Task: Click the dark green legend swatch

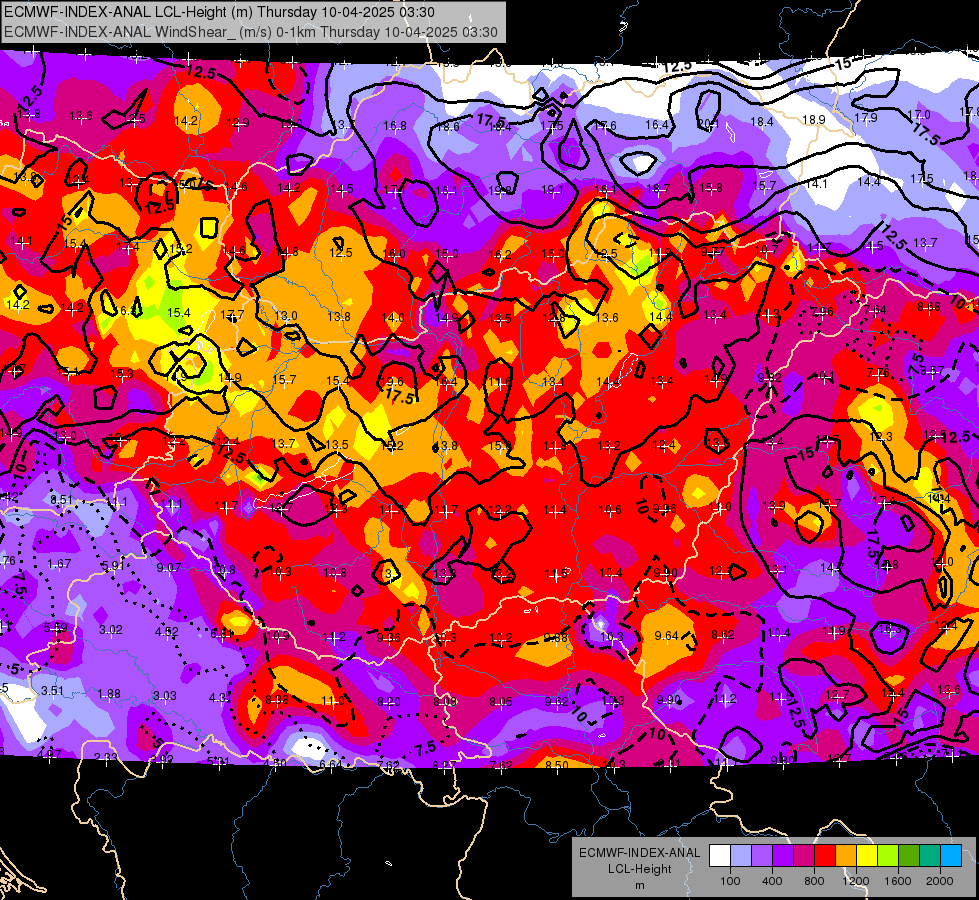Action: click(x=909, y=856)
